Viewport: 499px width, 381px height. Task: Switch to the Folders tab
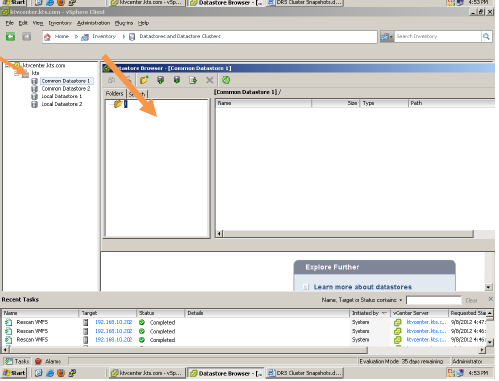[x=114, y=94]
